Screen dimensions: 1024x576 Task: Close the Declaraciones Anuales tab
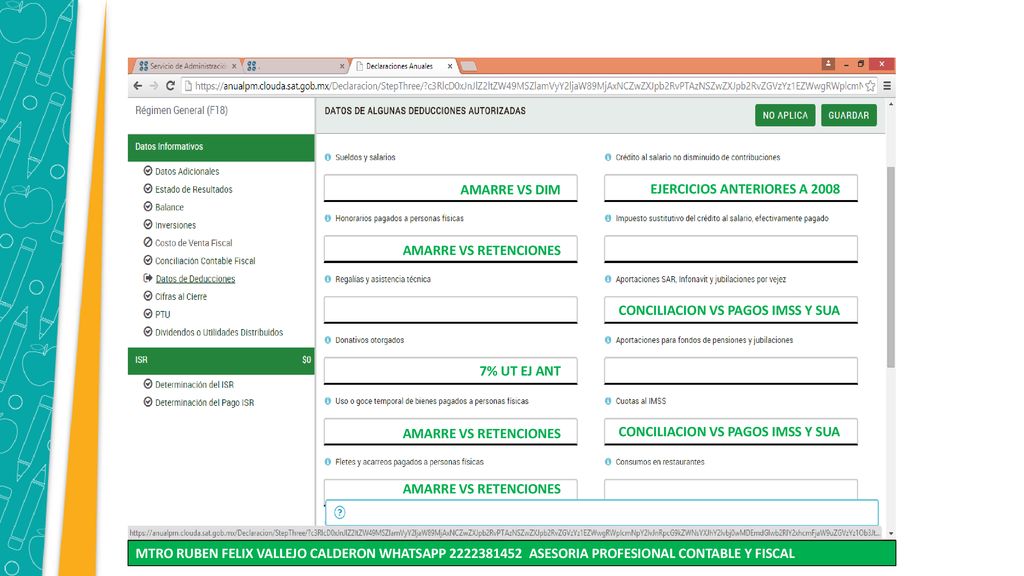pos(449,66)
